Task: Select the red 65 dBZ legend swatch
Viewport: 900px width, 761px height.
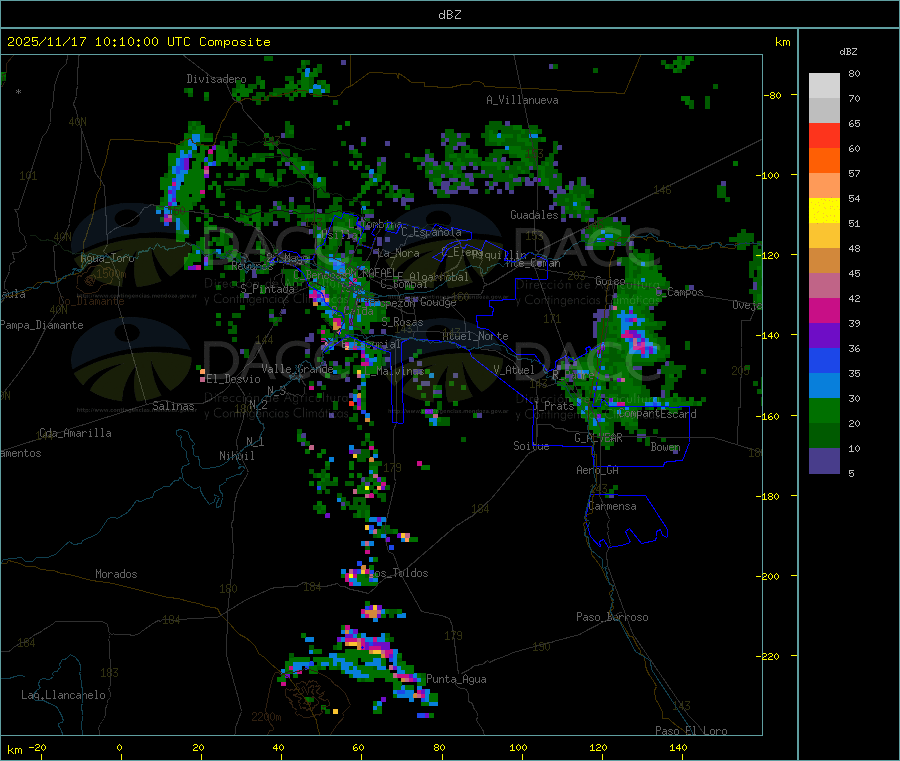Action: coord(824,135)
